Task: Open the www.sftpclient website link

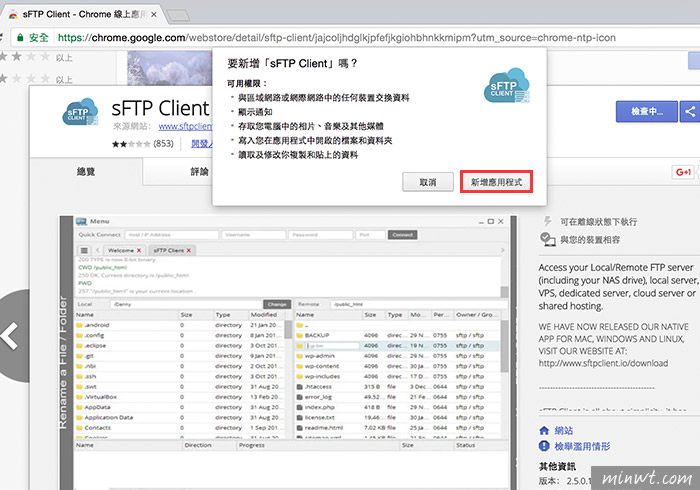Action: point(185,126)
